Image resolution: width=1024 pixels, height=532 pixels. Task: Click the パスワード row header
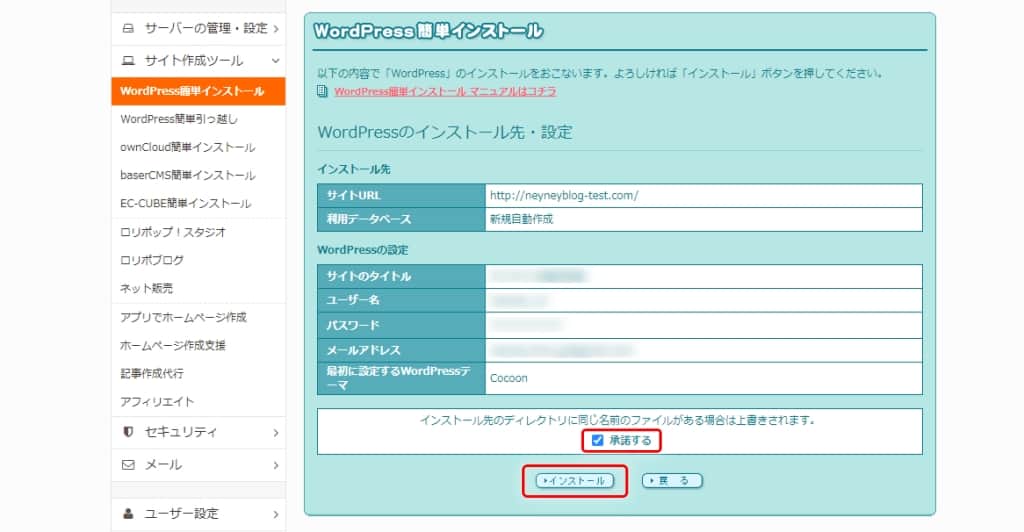coord(401,325)
